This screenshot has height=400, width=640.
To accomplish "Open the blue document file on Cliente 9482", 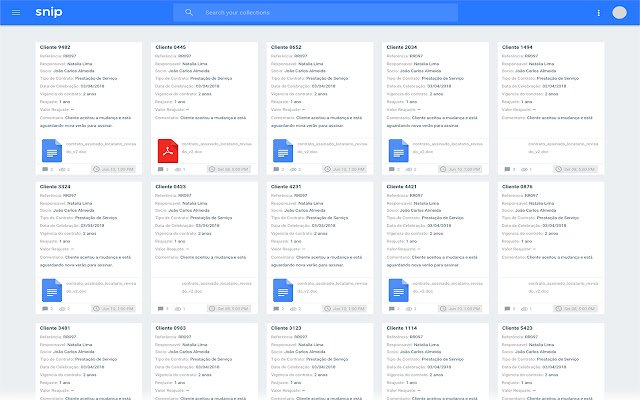I will click(x=52, y=151).
